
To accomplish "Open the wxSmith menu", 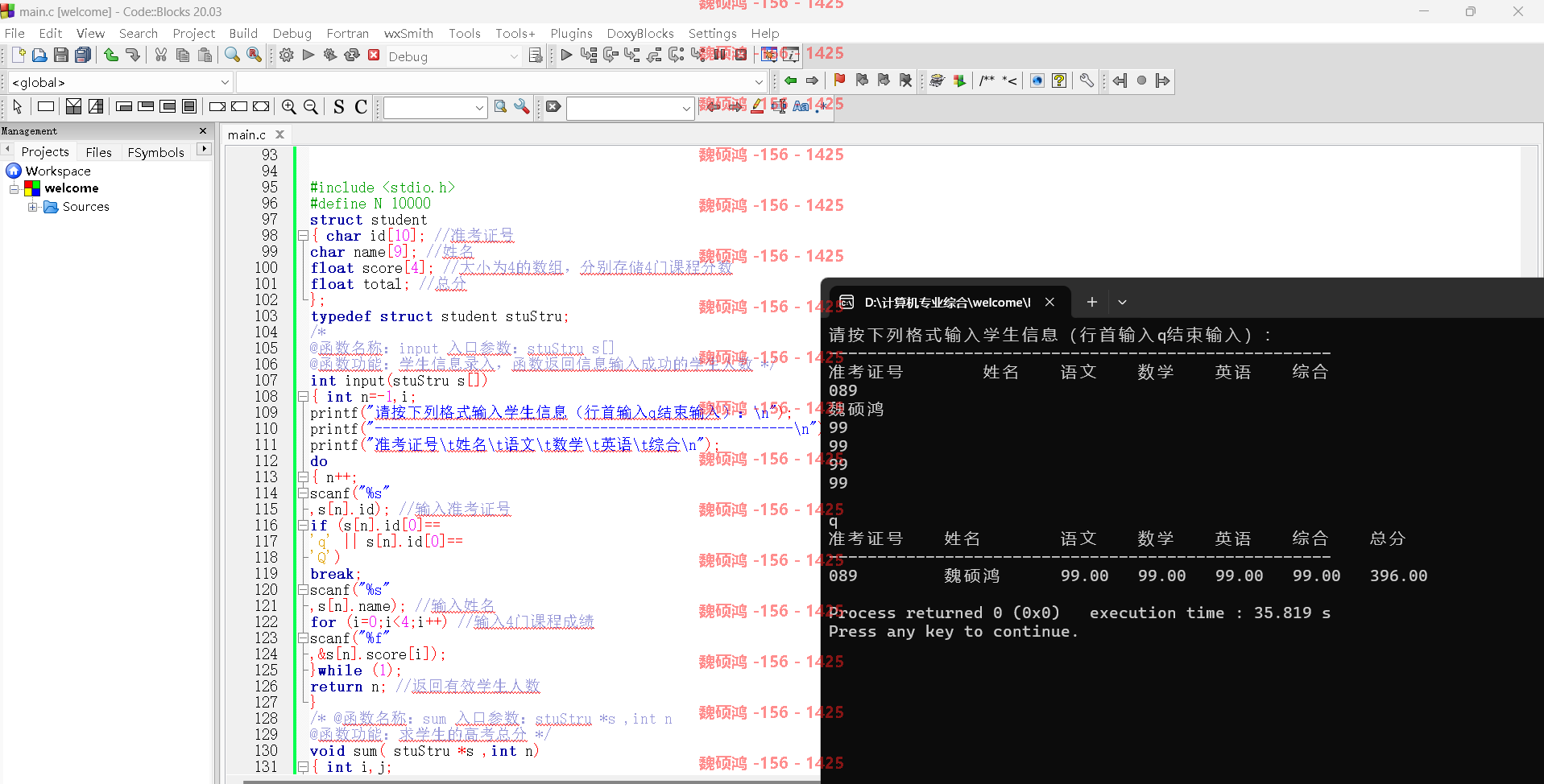I will click(x=408, y=33).
